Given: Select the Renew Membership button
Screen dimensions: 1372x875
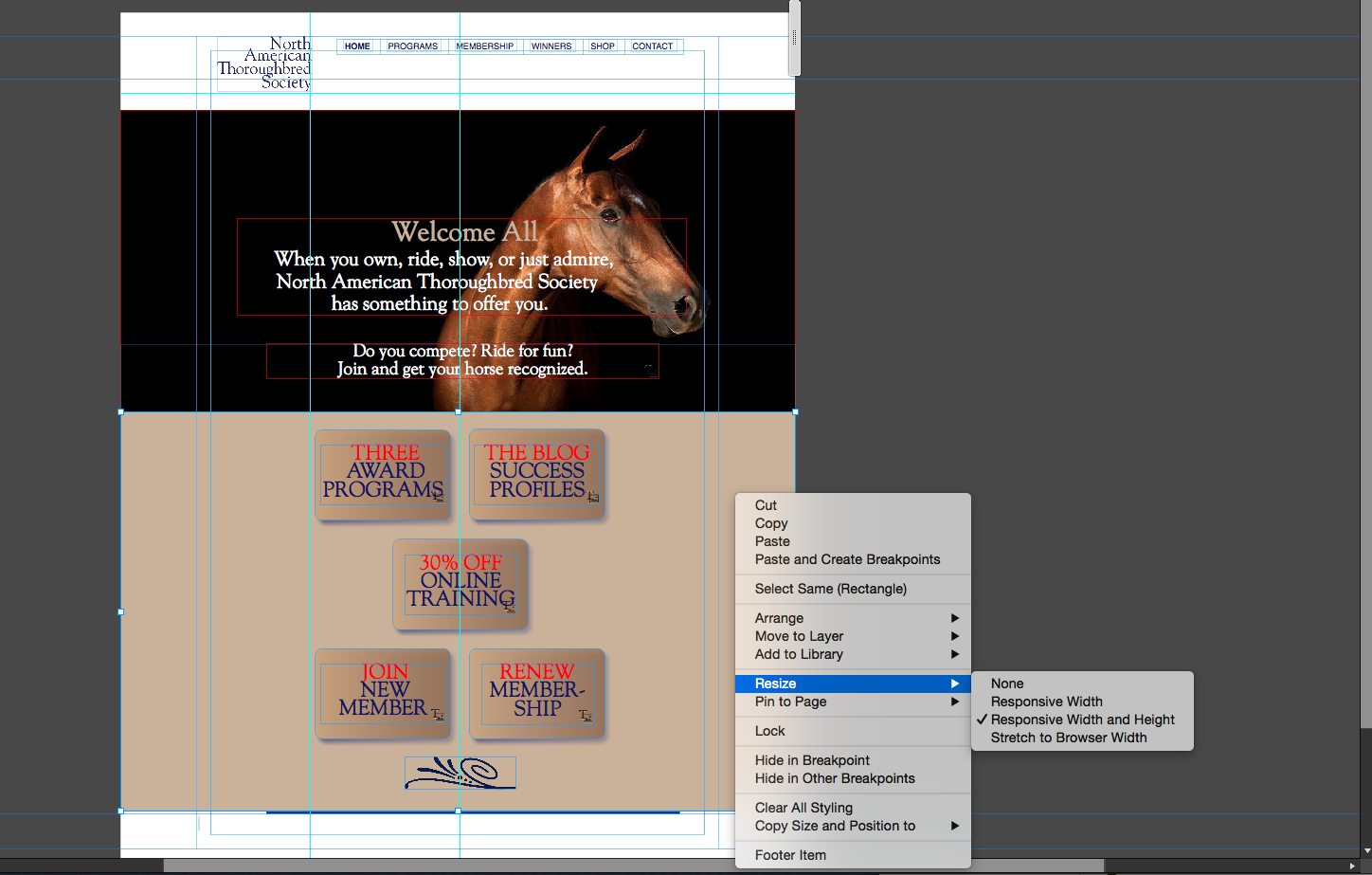Looking at the screenshot, I should point(537,694).
